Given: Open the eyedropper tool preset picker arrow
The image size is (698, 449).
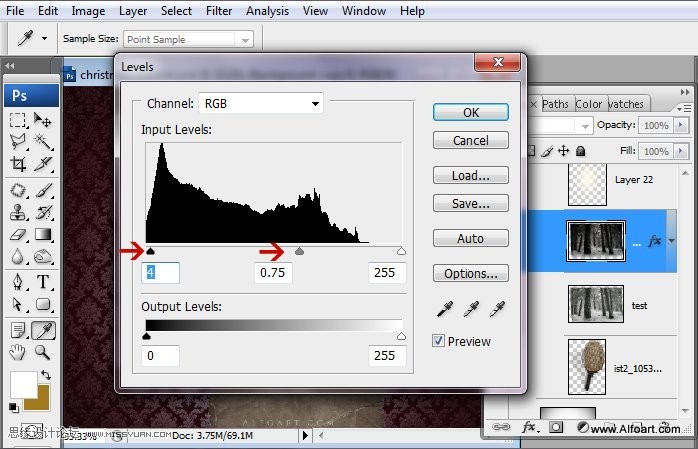Looking at the screenshot, I should 45,39.
